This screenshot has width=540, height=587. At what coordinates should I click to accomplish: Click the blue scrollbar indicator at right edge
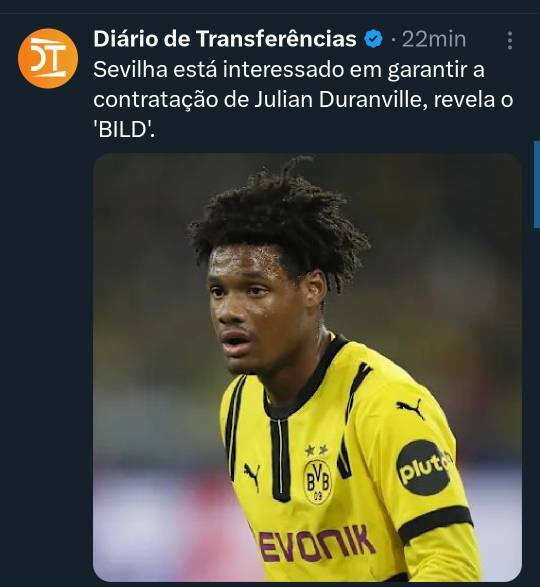(x=537, y=184)
